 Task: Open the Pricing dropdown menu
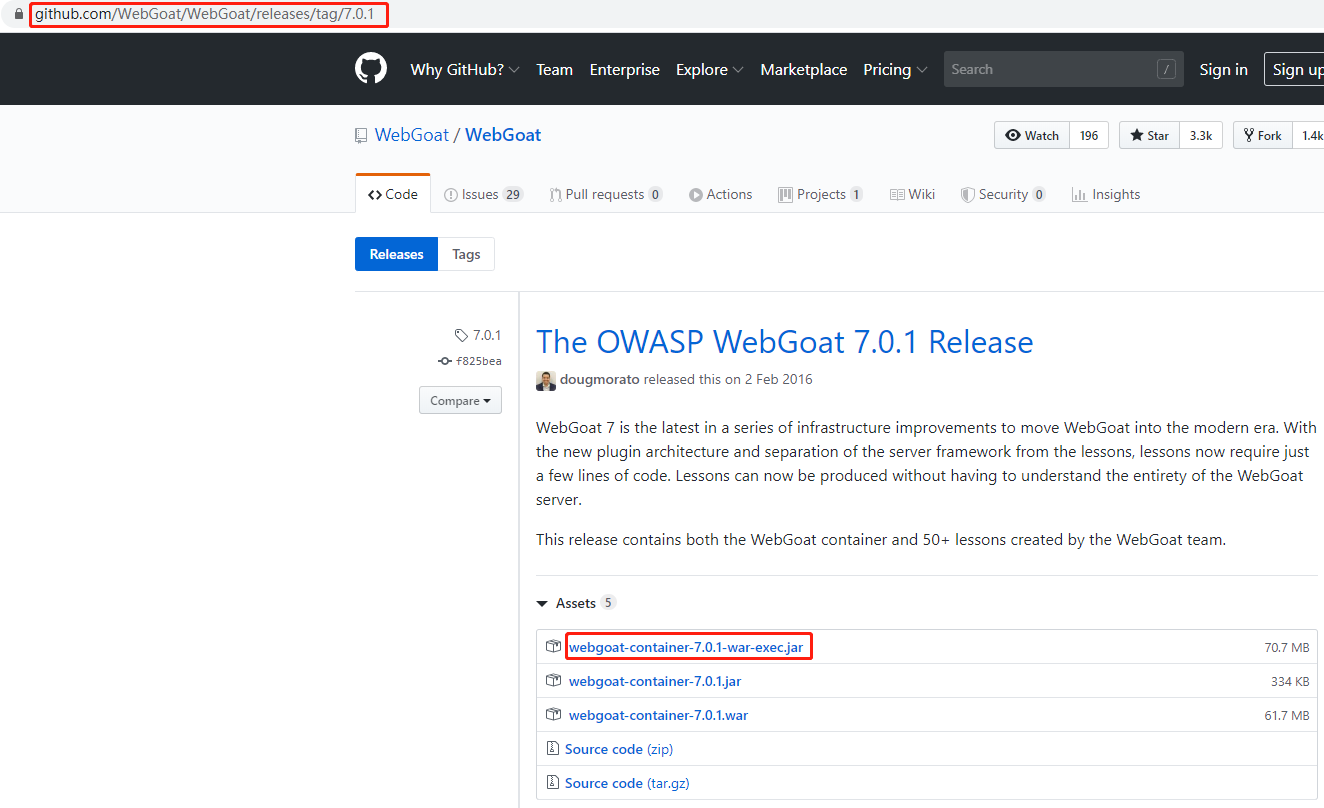click(x=895, y=69)
